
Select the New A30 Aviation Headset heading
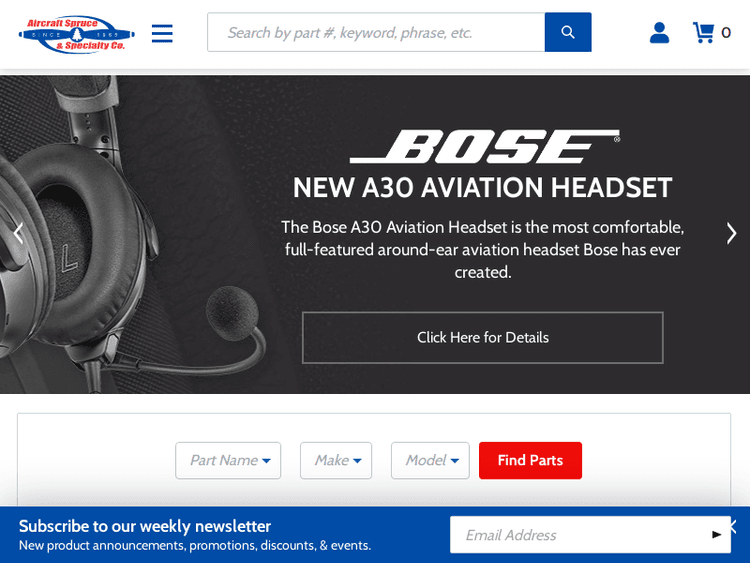tap(482, 188)
